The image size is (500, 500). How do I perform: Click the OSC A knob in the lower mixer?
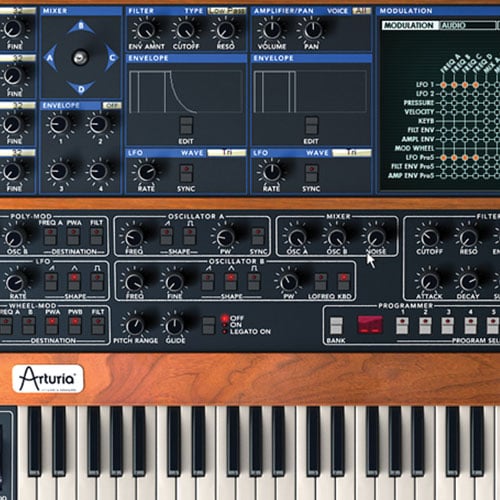pyautogui.click(x=297, y=237)
